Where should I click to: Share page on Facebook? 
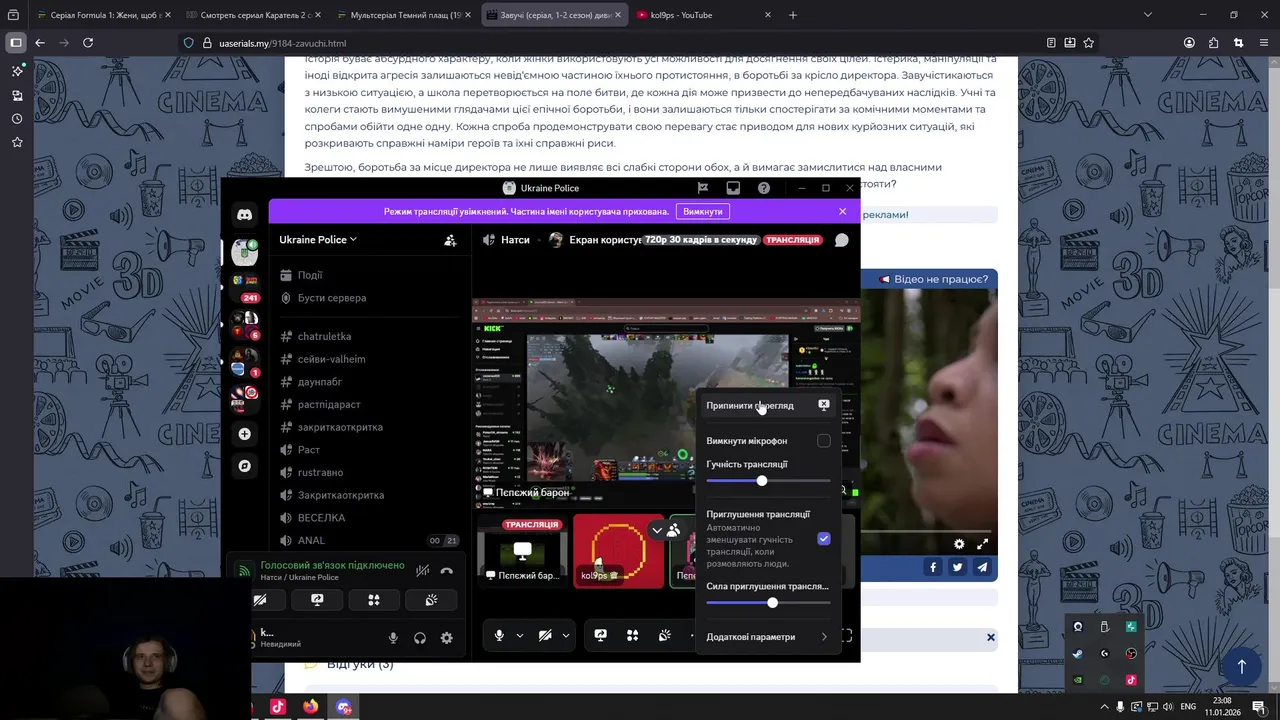click(933, 567)
